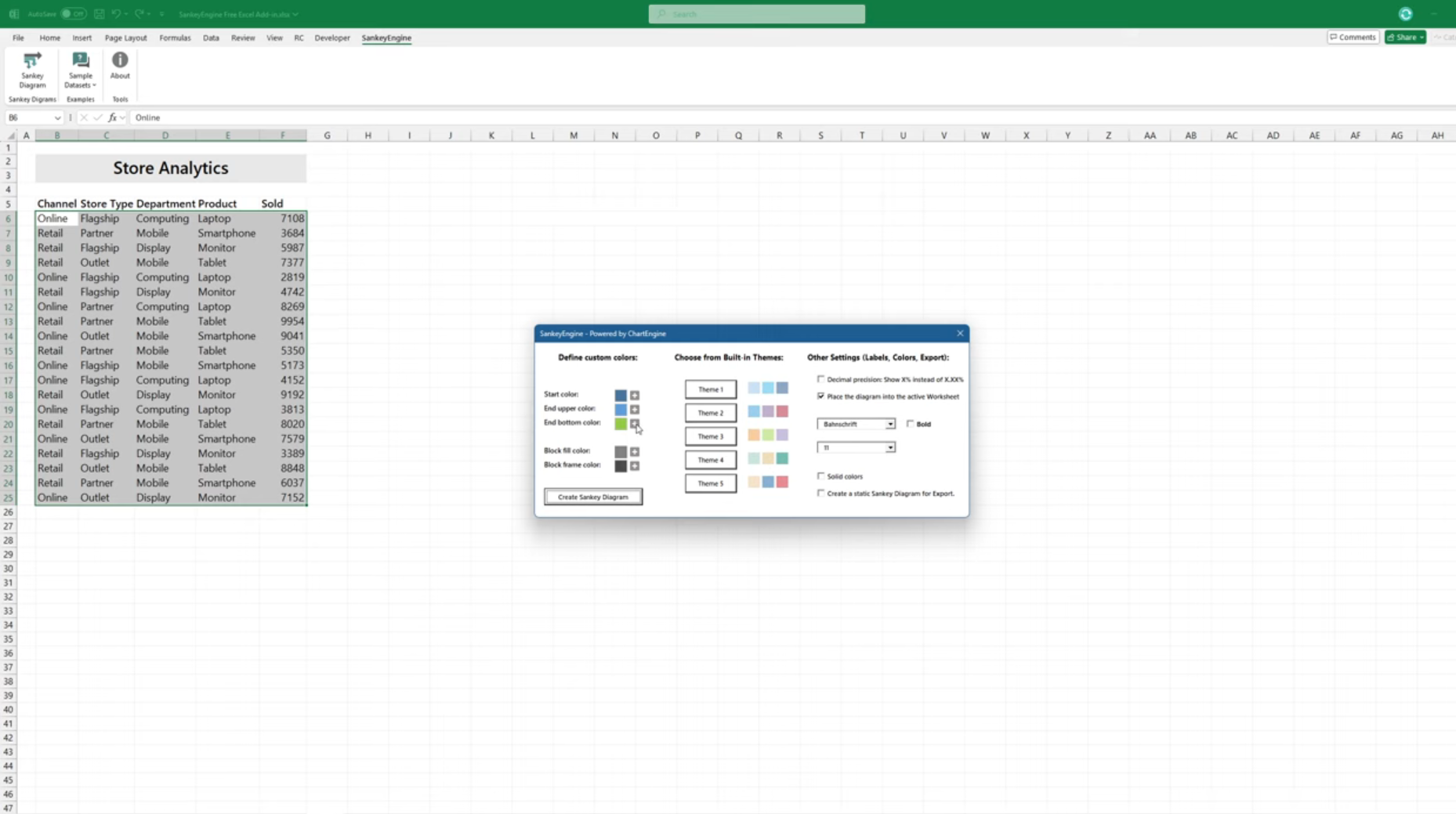Click the formula bar showing Online
Image resolution: width=1456 pixels, height=814 pixels.
coord(791,118)
